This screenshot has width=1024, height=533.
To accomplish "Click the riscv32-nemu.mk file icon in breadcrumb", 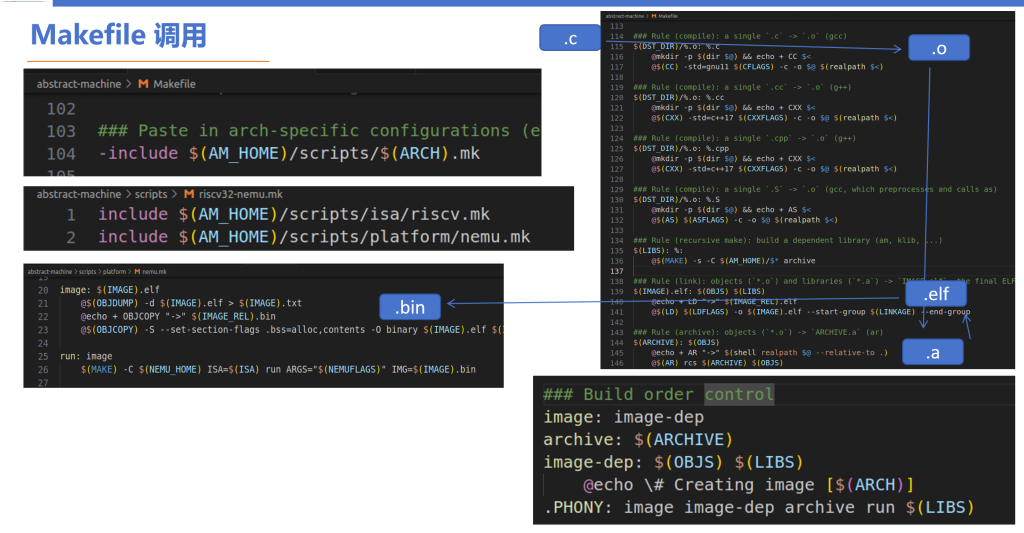I will 190,193.
